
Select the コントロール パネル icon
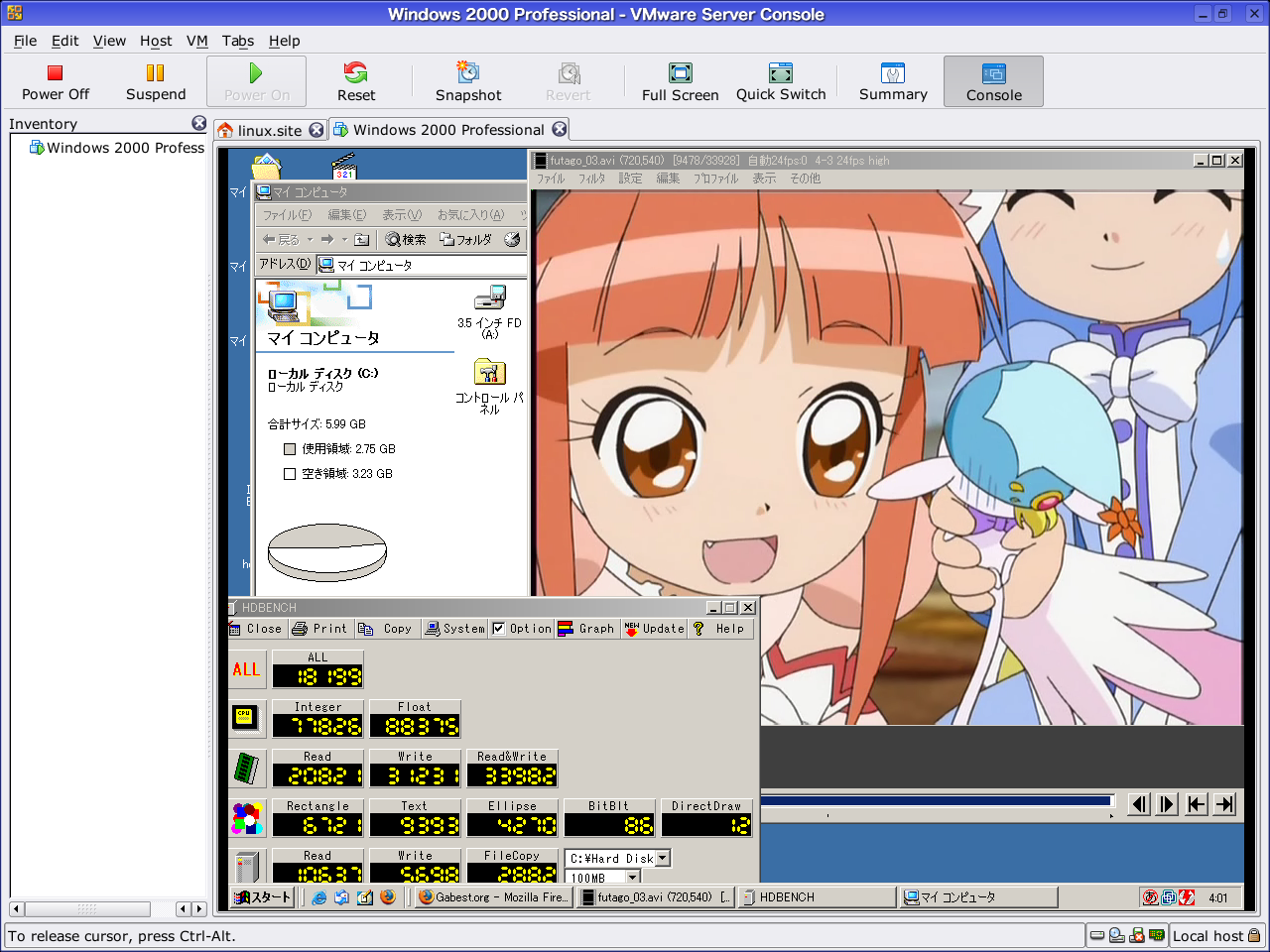click(x=489, y=387)
